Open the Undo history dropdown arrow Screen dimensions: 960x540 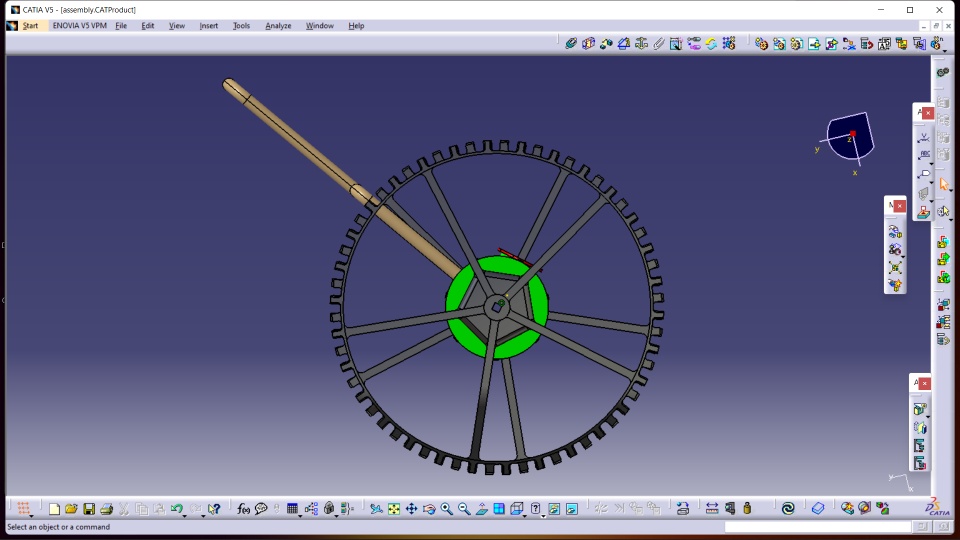tap(184, 516)
